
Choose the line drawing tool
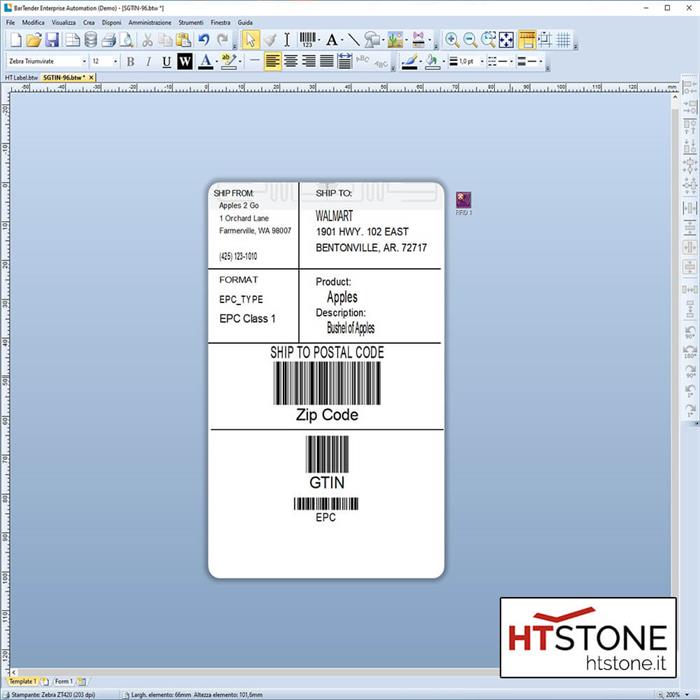(x=354, y=40)
